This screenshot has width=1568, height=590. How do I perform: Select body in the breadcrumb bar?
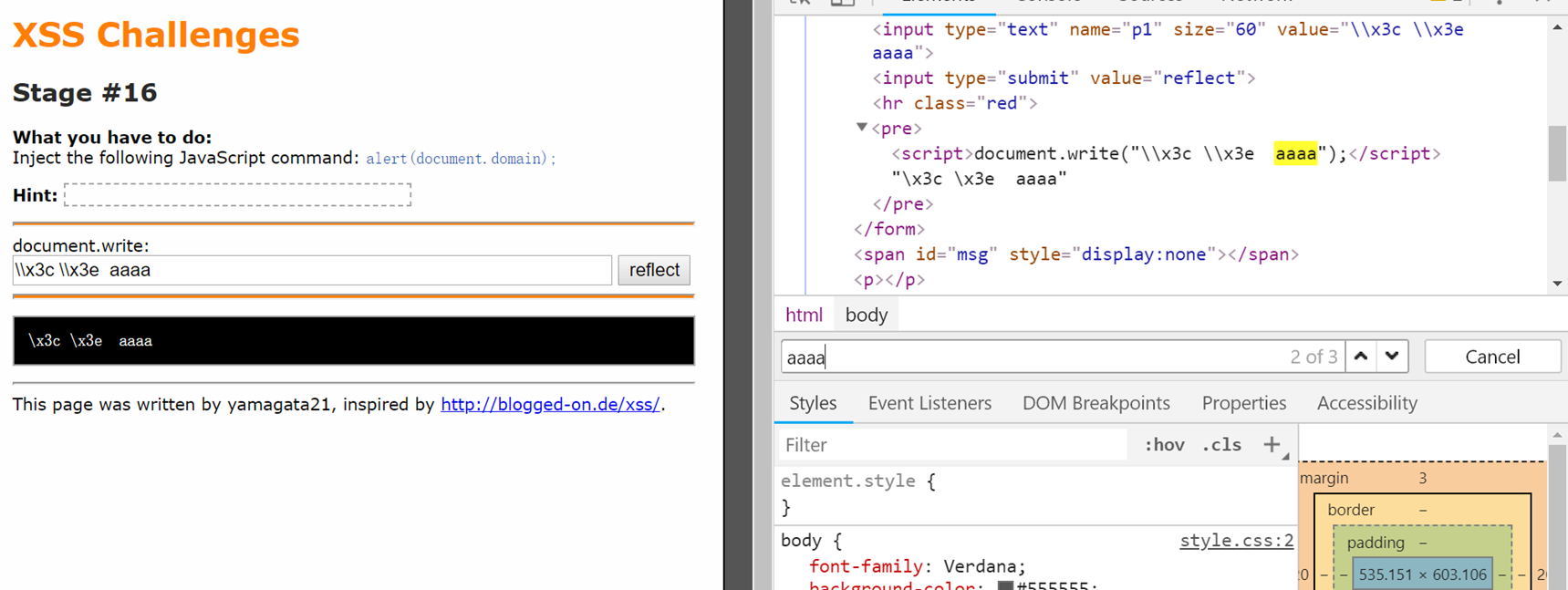866,315
